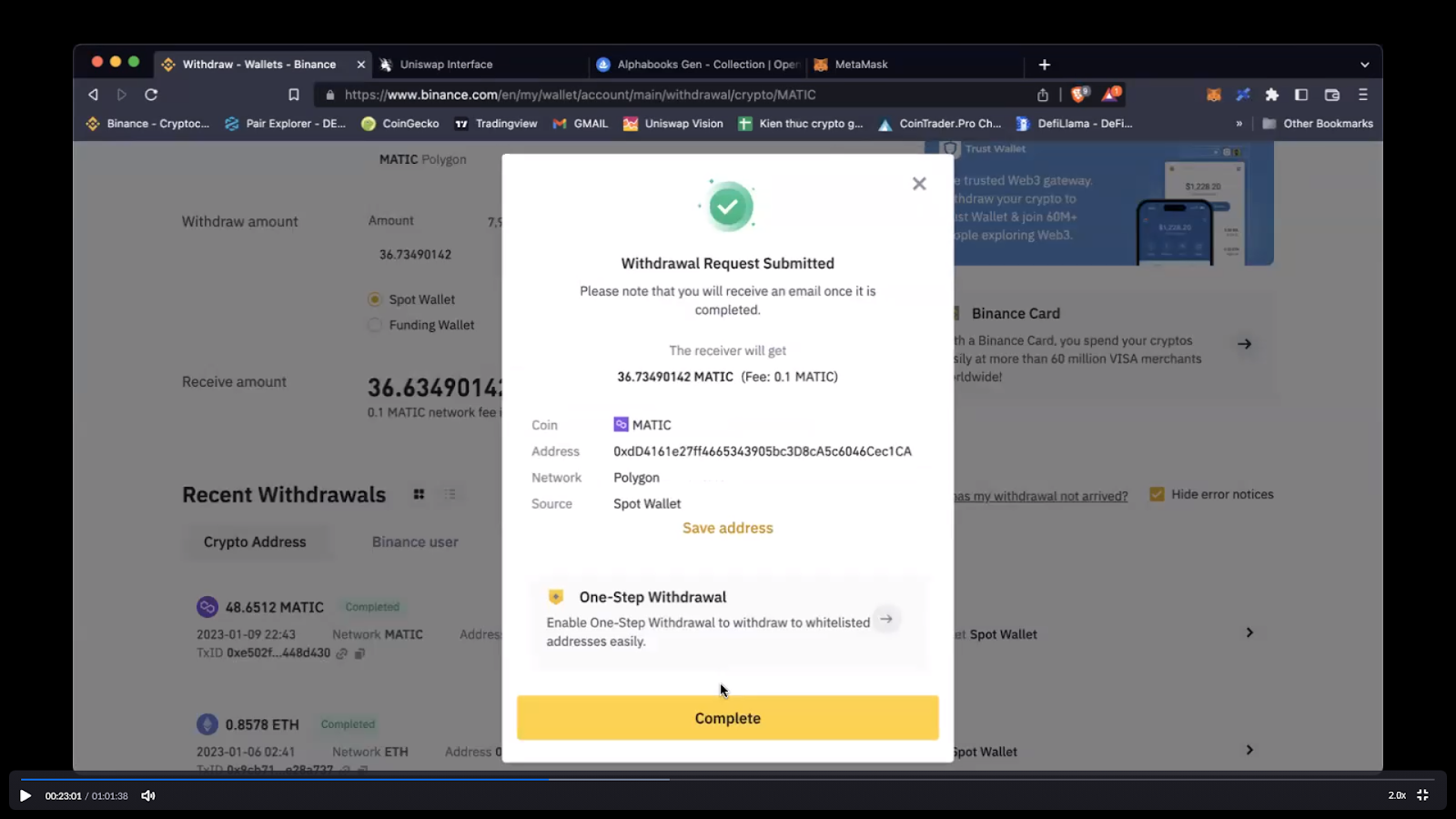This screenshot has height=819, width=1456.
Task: Open GMAIL bookmark
Action: point(581,124)
